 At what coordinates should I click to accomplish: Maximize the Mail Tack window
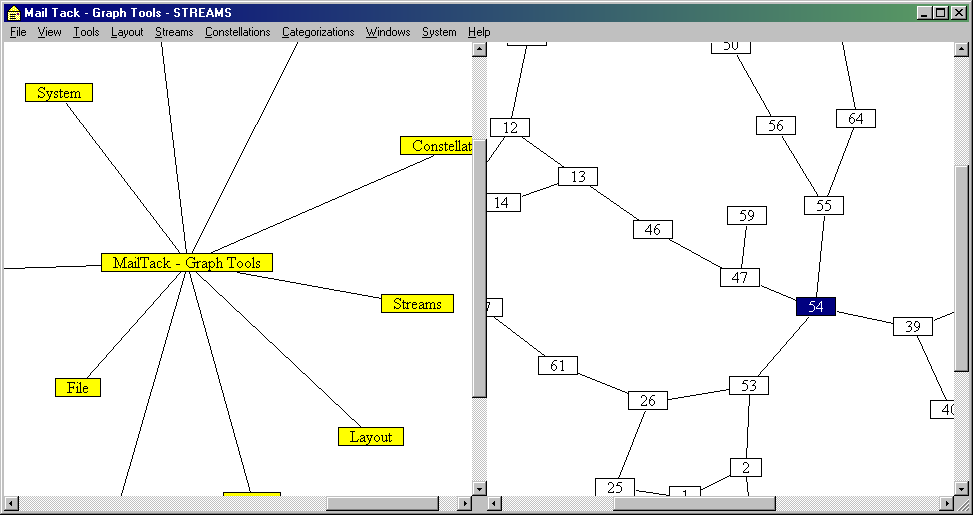[x=940, y=13]
